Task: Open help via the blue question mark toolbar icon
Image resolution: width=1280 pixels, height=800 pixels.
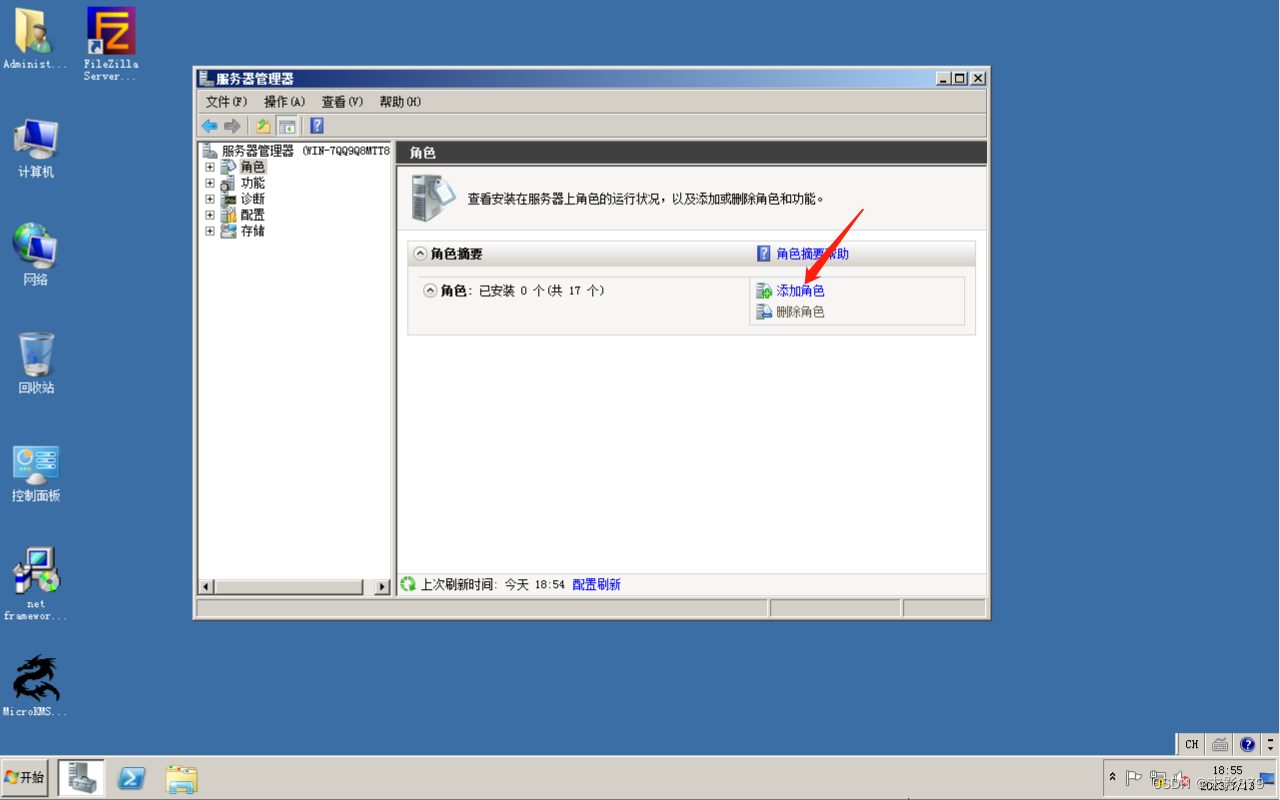Action: click(x=317, y=125)
